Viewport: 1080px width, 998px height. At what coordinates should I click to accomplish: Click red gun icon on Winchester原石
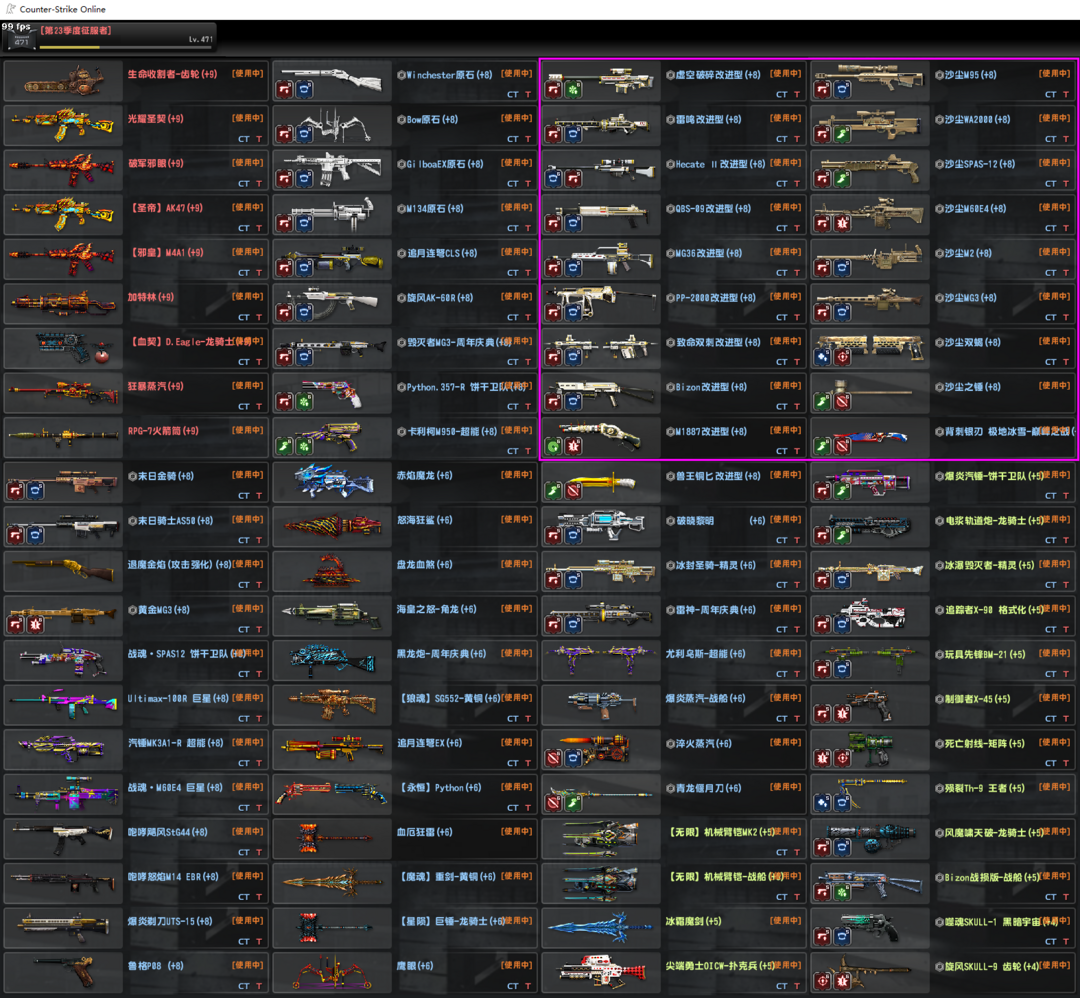tap(284, 90)
